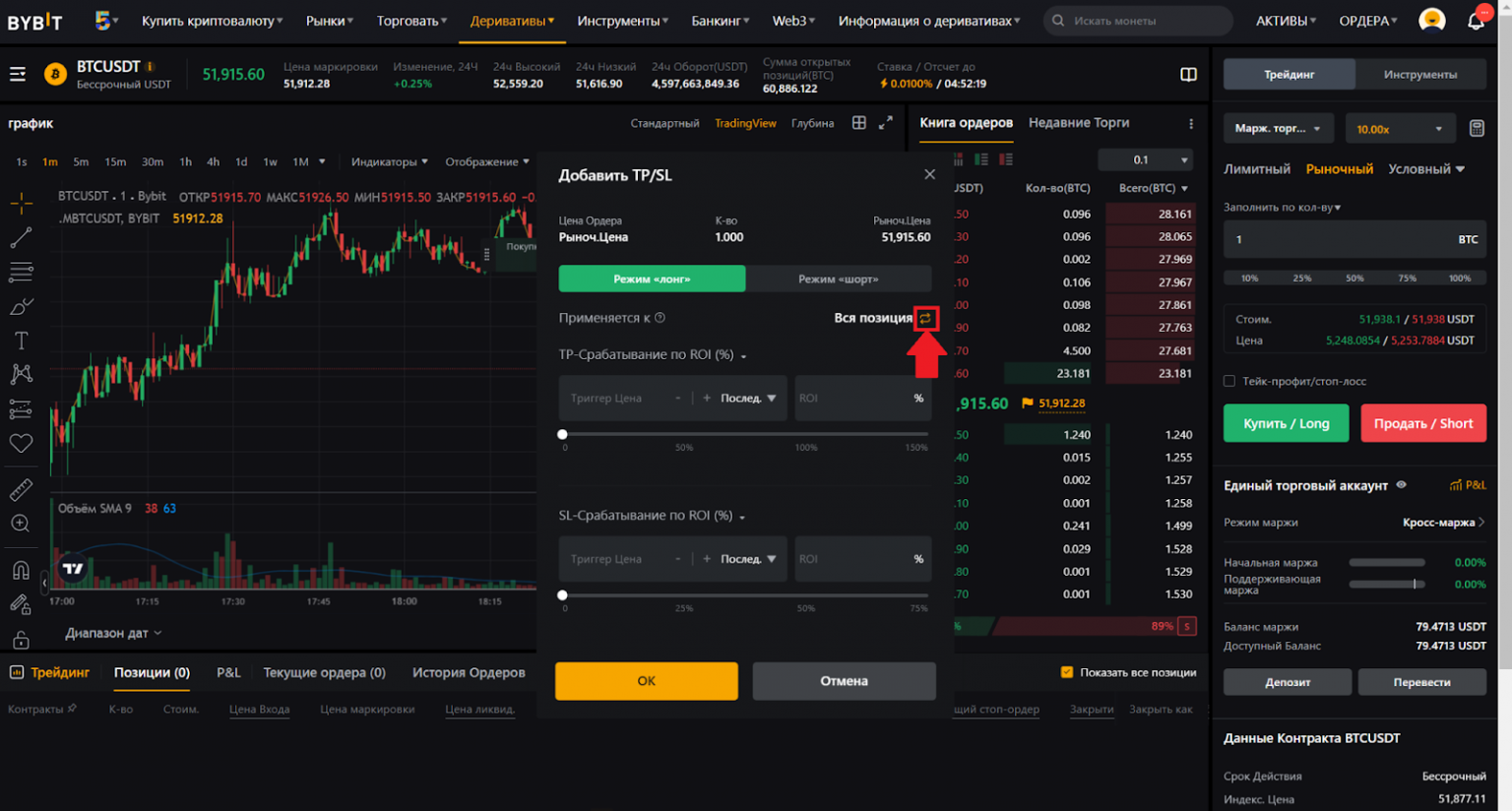Click the chart fullscreen expand icon
The height and width of the screenshot is (811, 1512).
click(x=886, y=123)
